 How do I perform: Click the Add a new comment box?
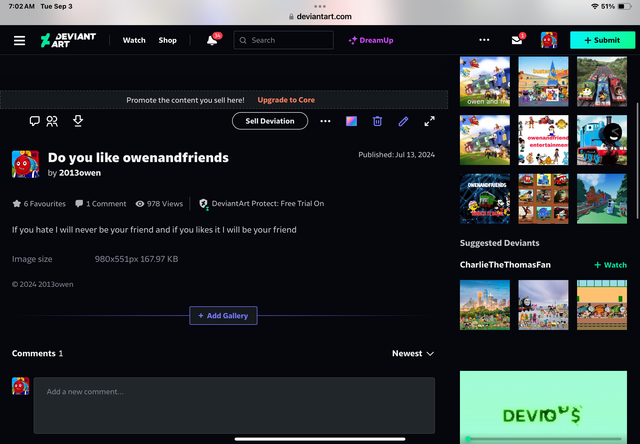(x=234, y=405)
